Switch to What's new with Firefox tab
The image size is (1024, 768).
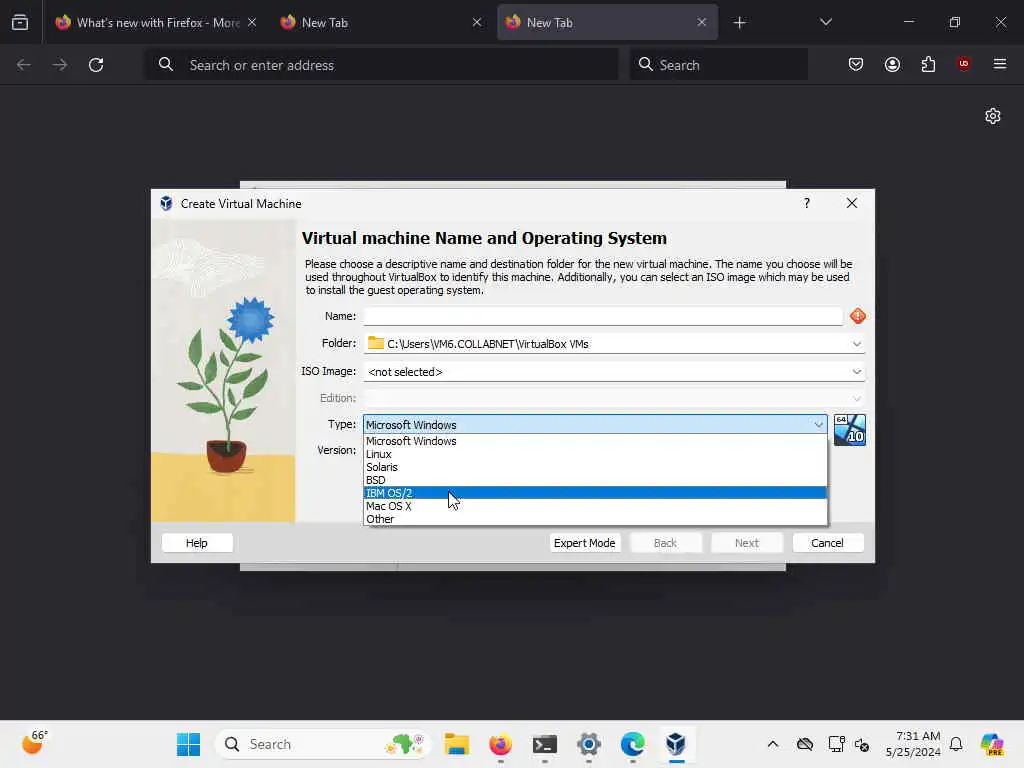(x=158, y=23)
